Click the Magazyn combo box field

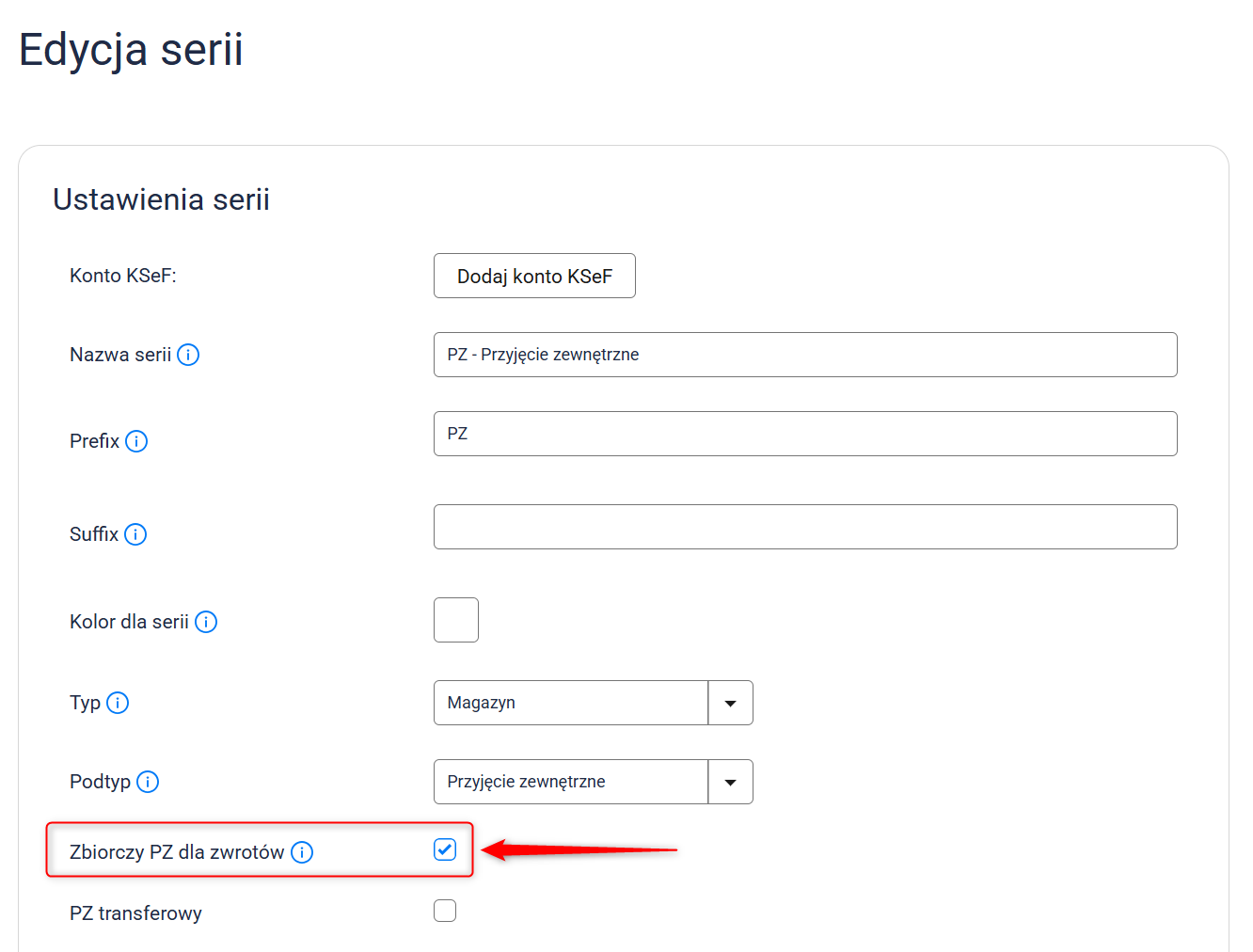coord(570,703)
